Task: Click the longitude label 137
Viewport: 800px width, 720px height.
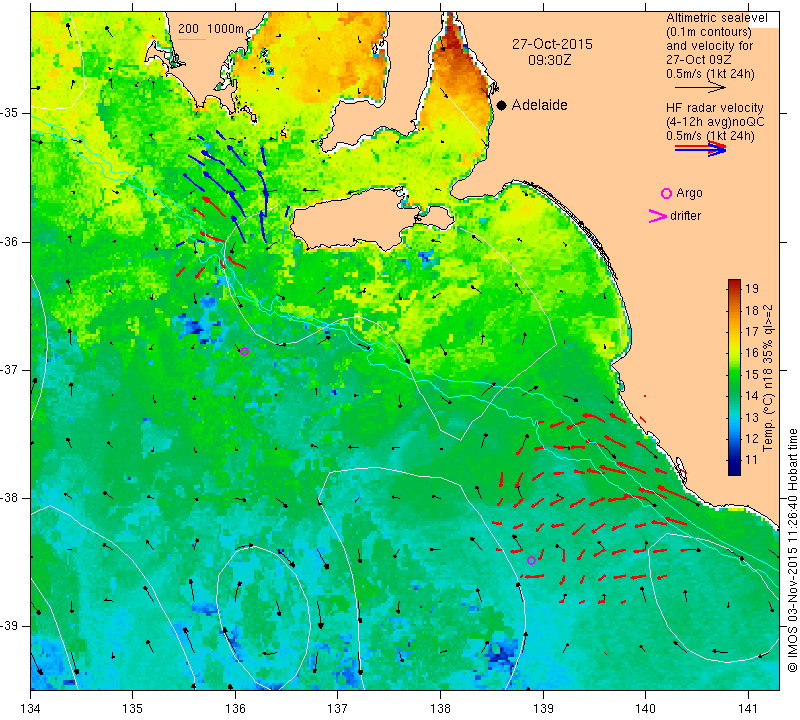Action: tap(338, 709)
